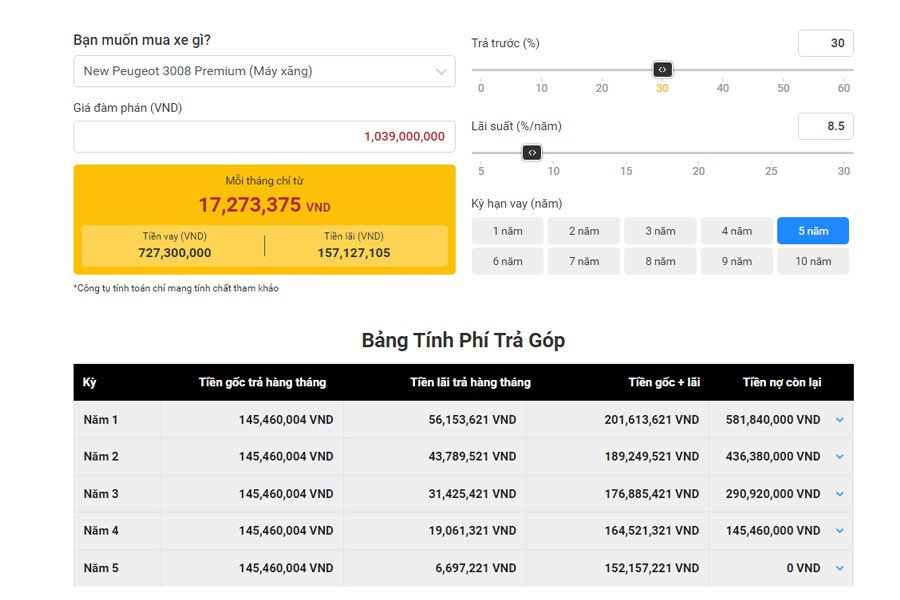The width and height of the screenshot is (900, 600).
Task: Expand the Năm 1 row chevron
Action: coord(839,420)
